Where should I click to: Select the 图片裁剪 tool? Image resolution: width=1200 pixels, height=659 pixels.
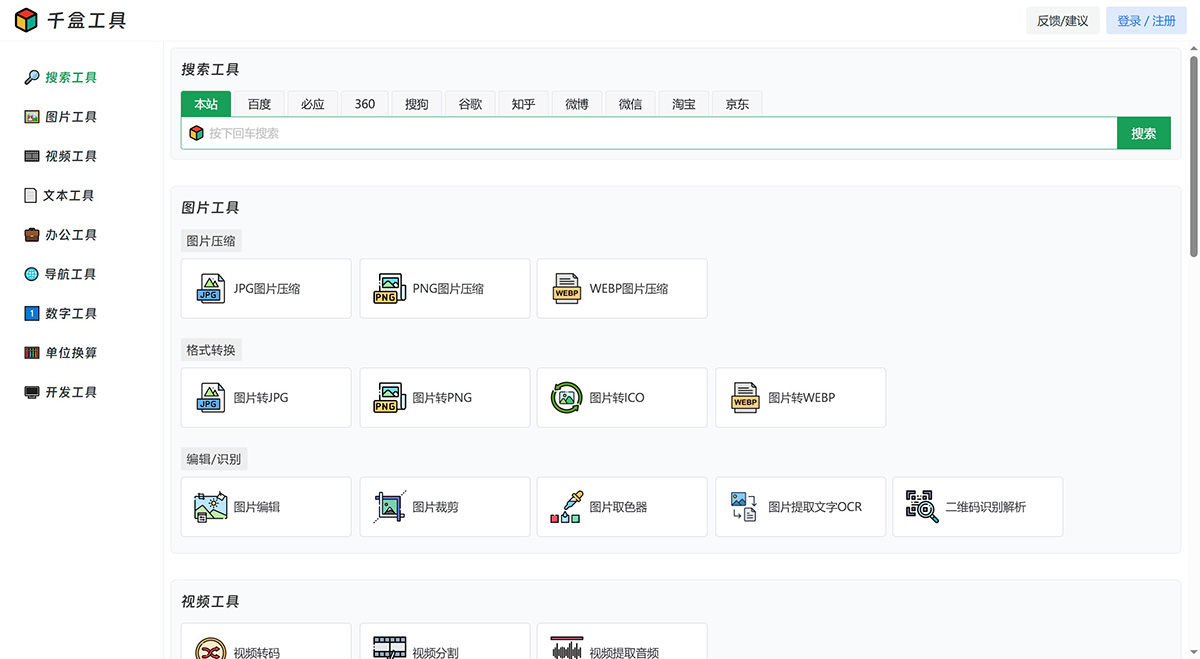tap(444, 507)
